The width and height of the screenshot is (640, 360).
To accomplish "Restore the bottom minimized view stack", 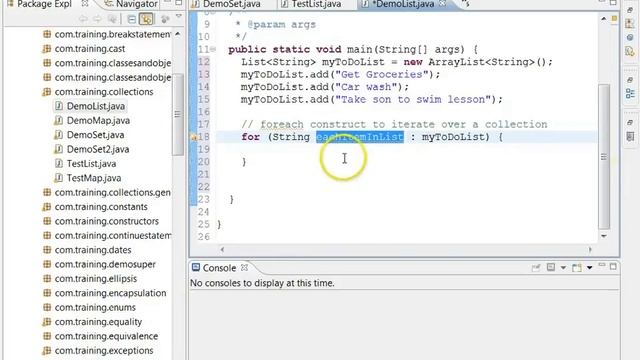I will pos(630,122).
